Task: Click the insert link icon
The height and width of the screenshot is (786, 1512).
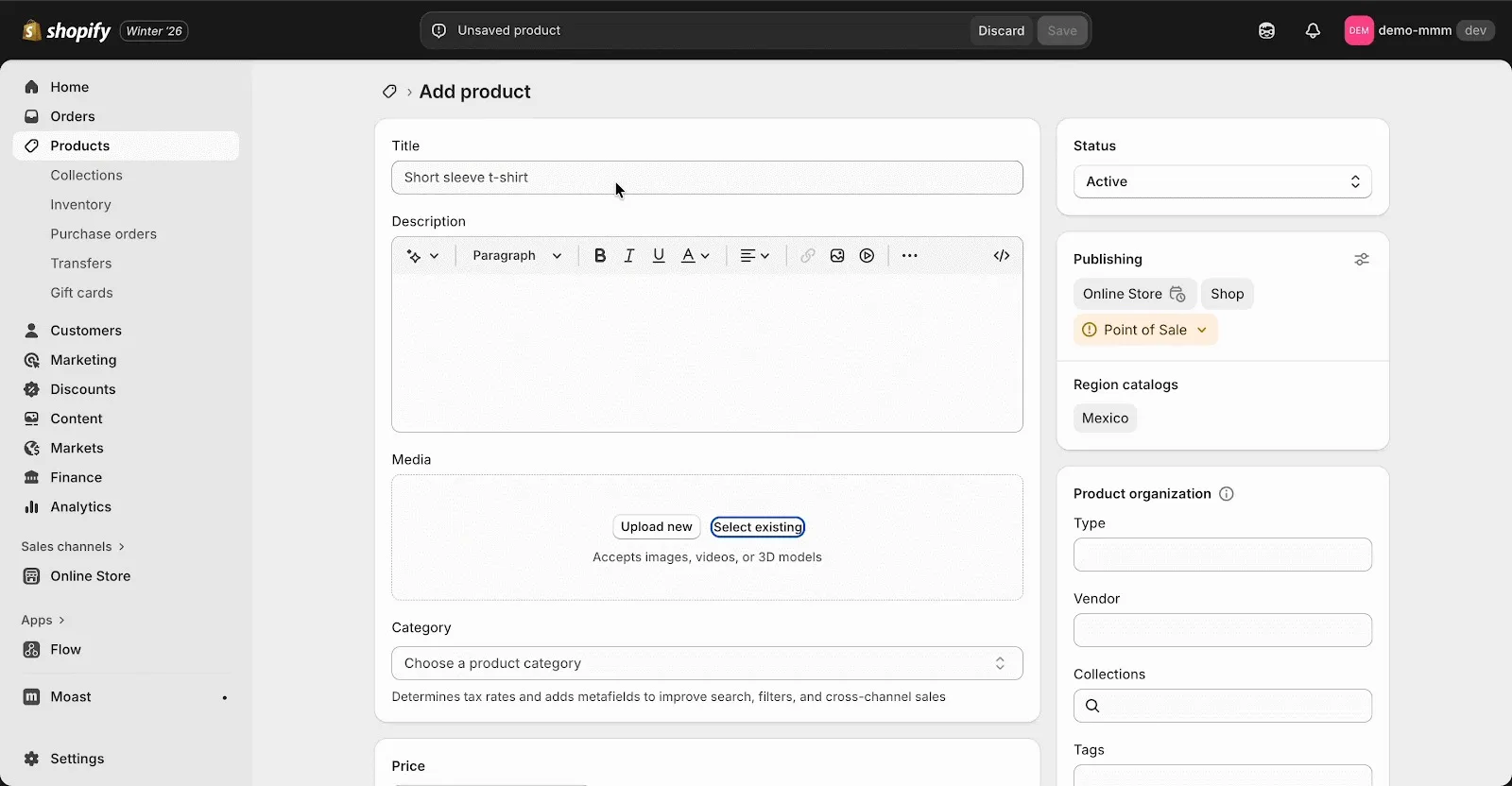Action: [x=808, y=256]
